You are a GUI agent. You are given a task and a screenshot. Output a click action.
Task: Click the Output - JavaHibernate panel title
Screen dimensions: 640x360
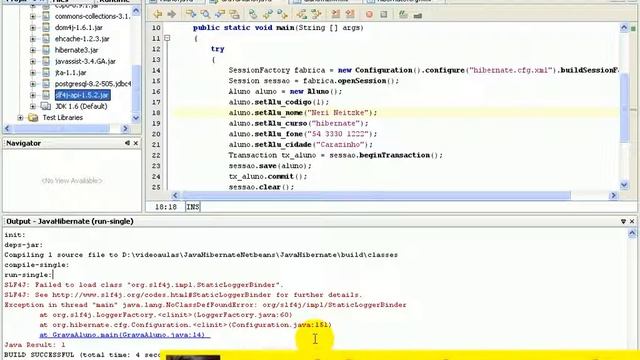pos(69,221)
